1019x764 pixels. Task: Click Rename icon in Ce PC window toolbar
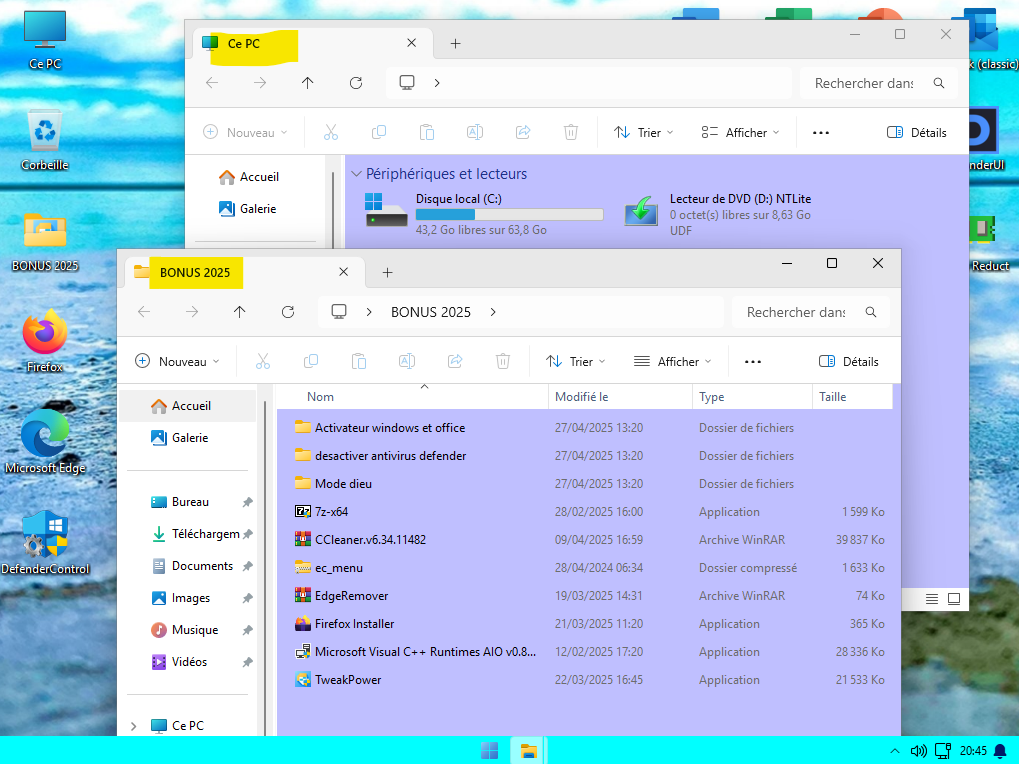(475, 133)
